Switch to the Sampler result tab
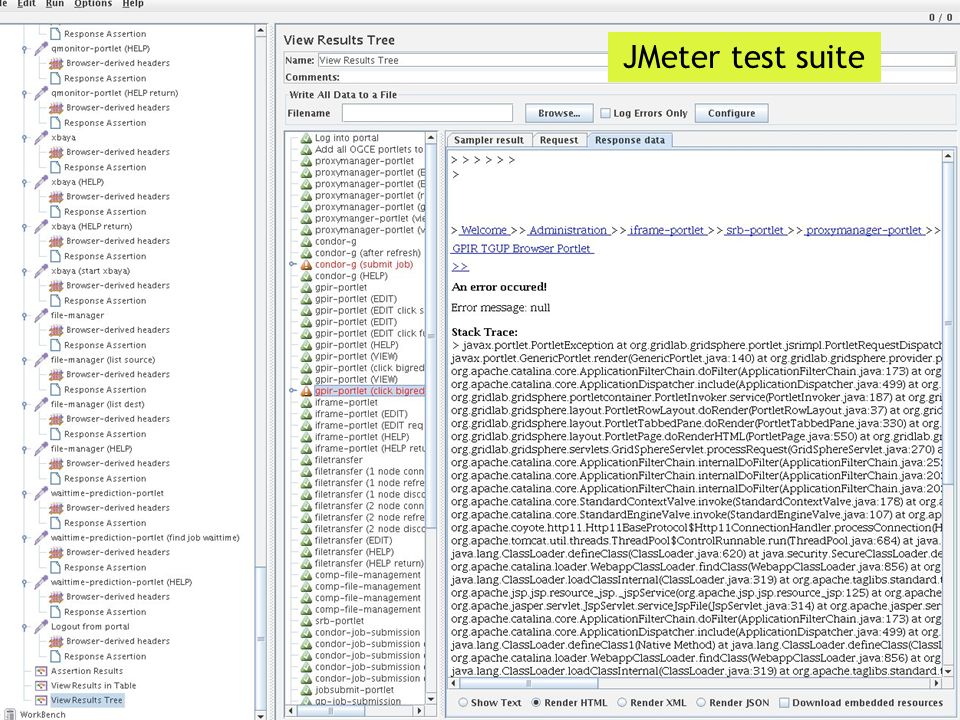The width and height of the screenshot is (960, 720). tap(489, 140)
